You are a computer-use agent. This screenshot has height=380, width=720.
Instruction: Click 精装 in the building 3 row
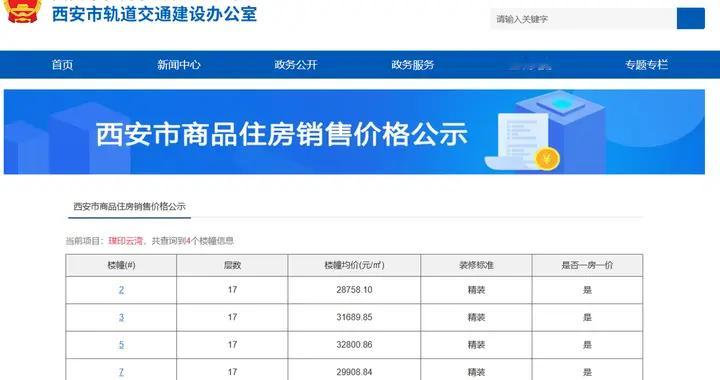476,317
